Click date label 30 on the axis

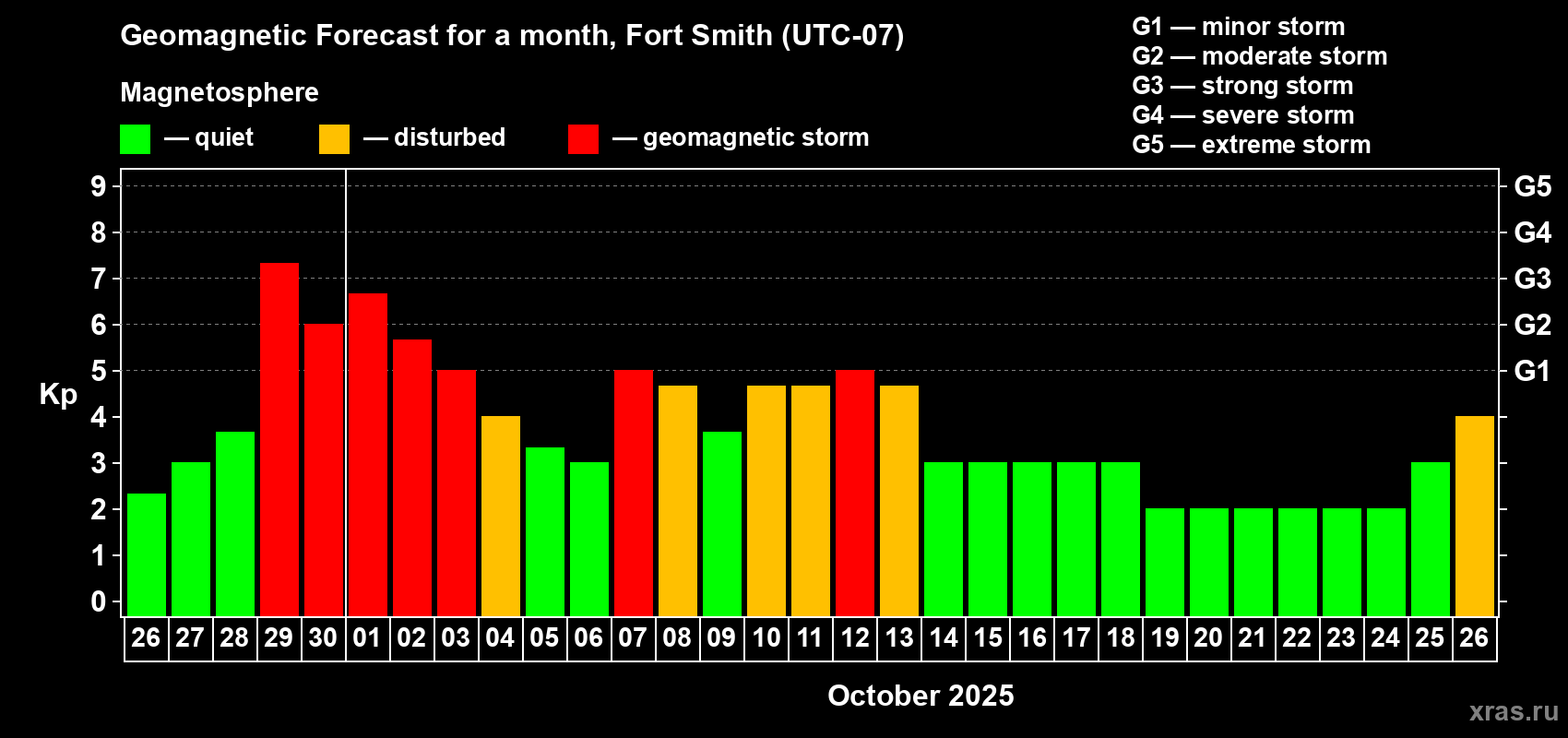pos(323,637)
